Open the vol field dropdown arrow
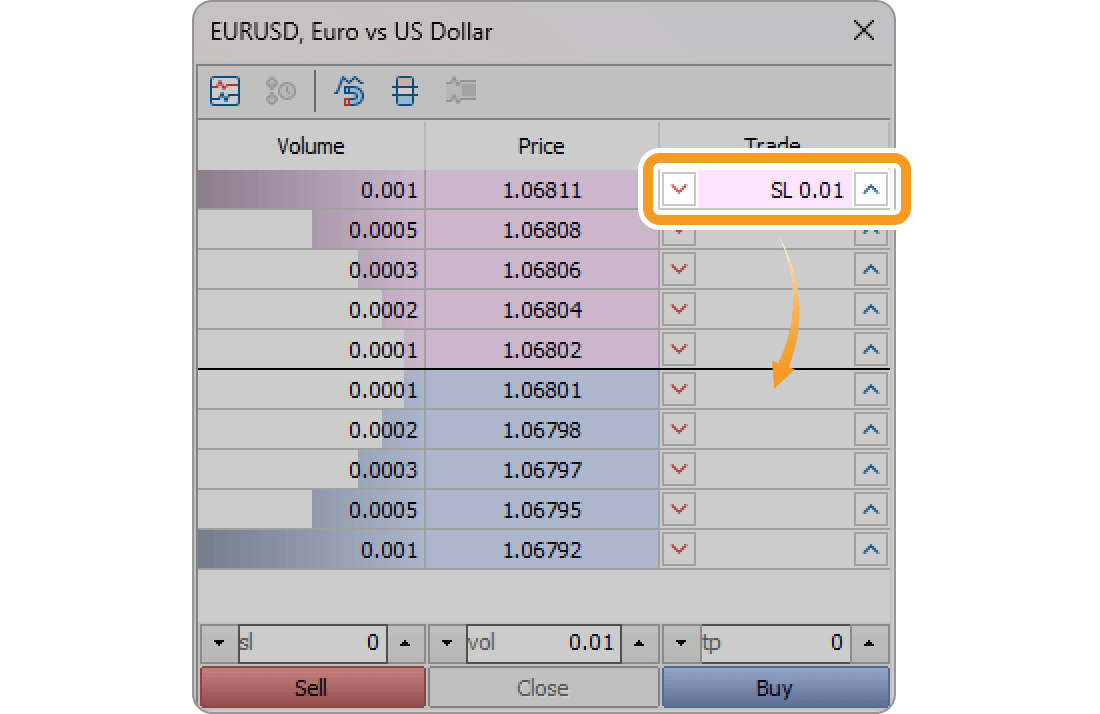The image size is (1100, 714). (446, 643)
